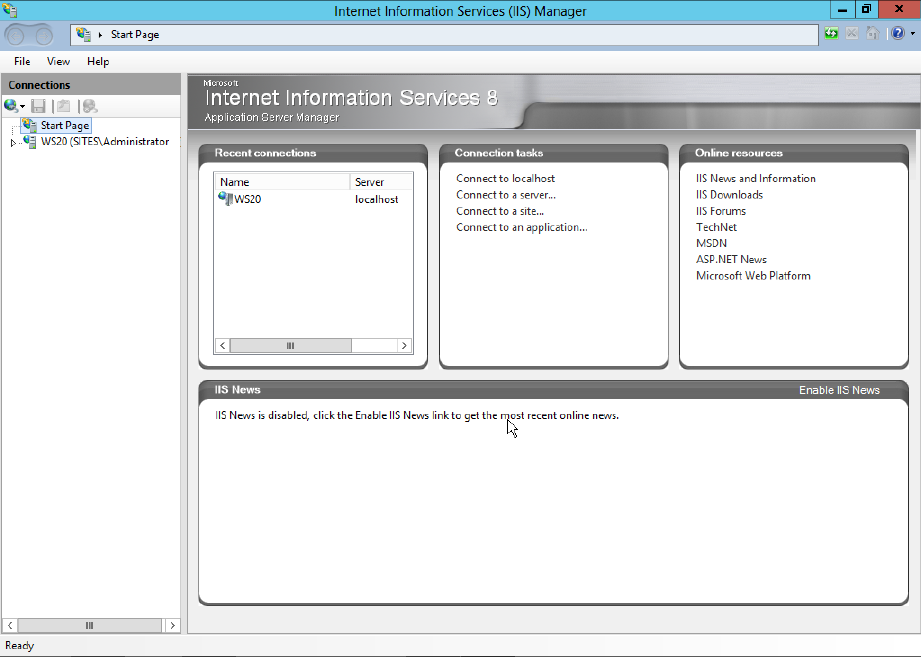The height and width of the screenshot is (657, 921).
Task: Open the Help menu
Action: 98,61
